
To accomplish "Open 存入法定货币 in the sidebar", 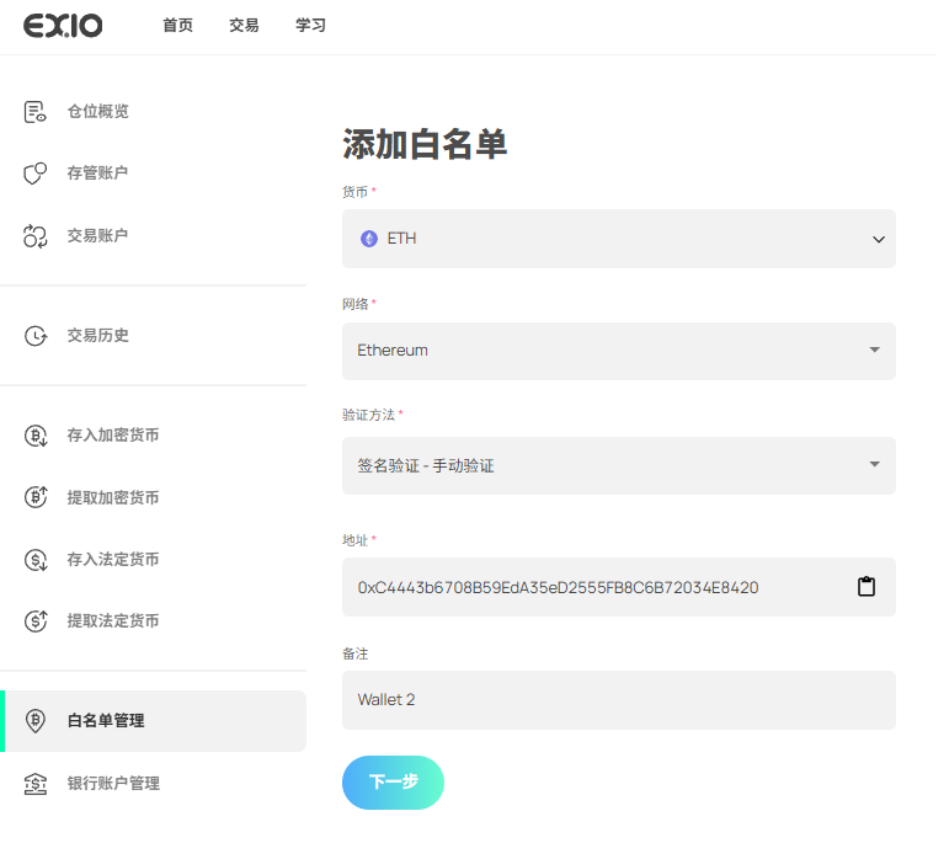I will click(x=112, y=560).
